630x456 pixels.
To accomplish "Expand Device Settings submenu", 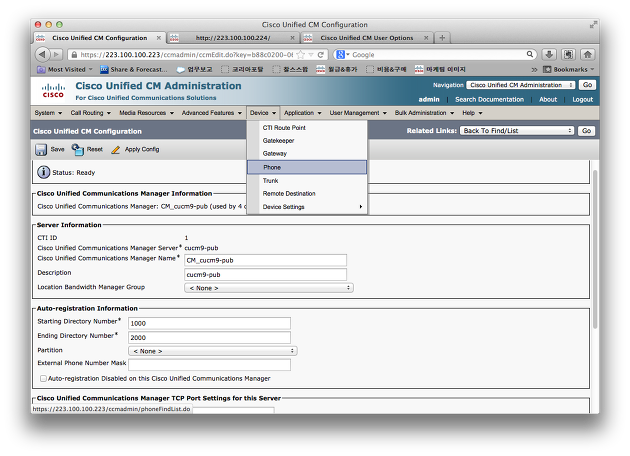I will (x=307, y=207).
